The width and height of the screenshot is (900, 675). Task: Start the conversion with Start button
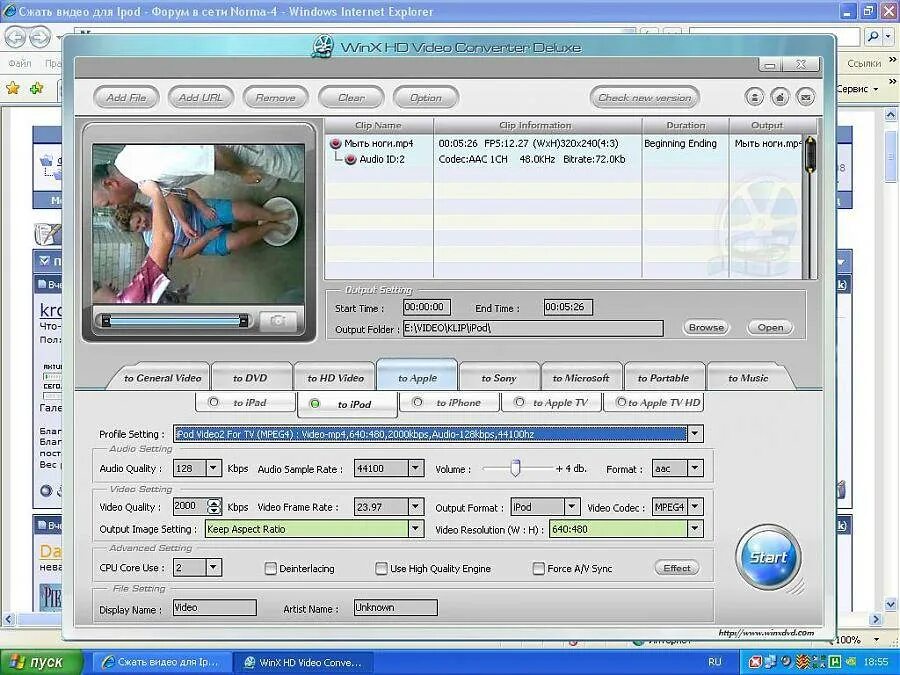point(768,557)
